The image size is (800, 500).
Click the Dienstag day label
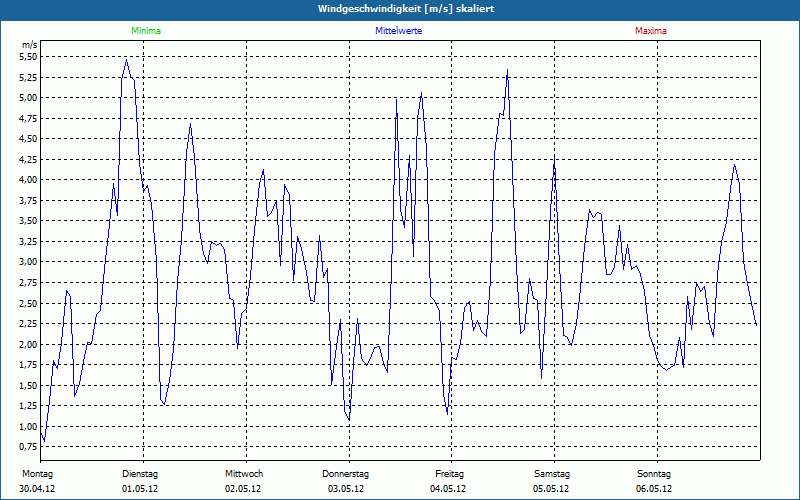(140, 474)
